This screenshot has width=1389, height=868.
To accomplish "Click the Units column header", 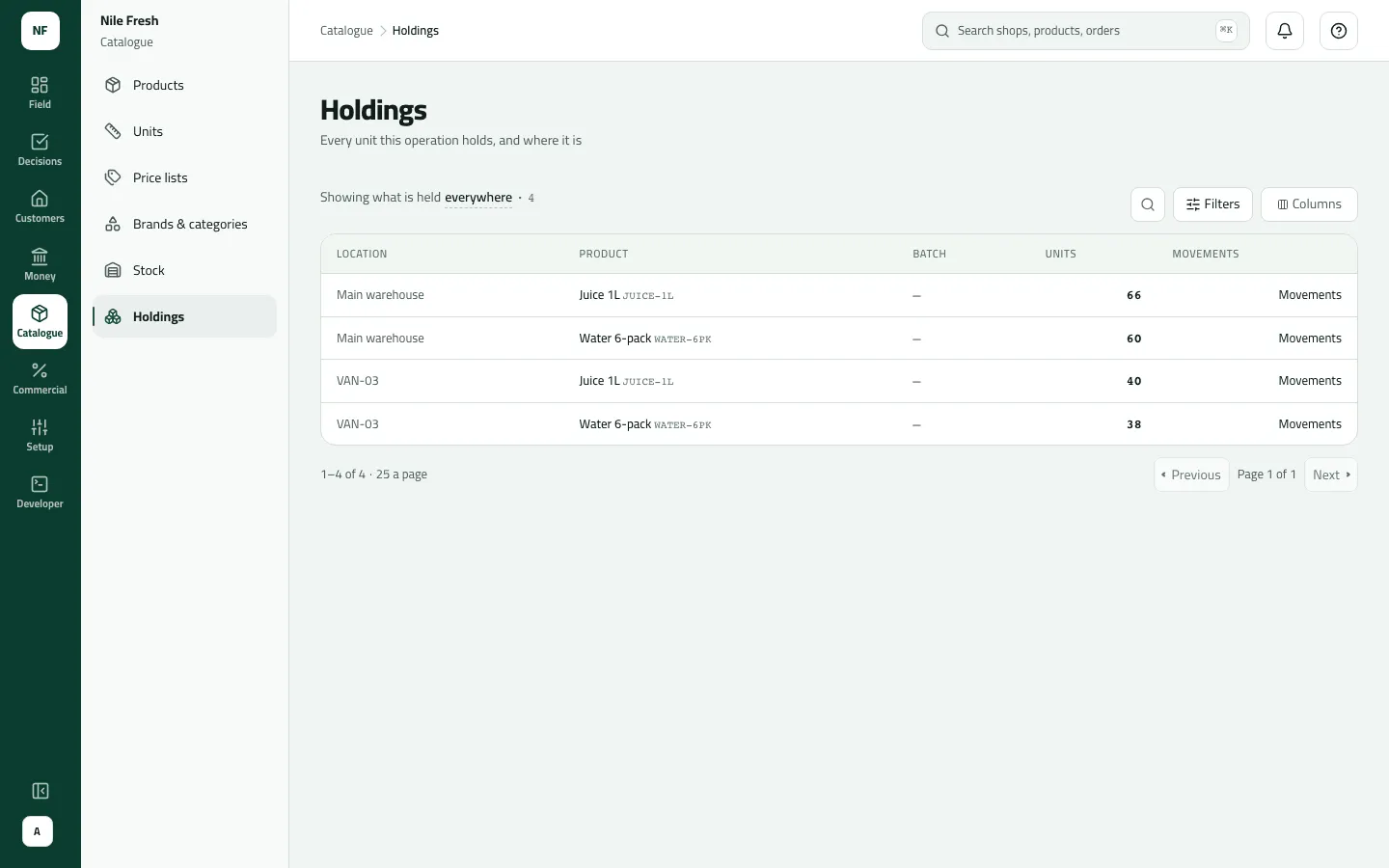I will 1060,255.
